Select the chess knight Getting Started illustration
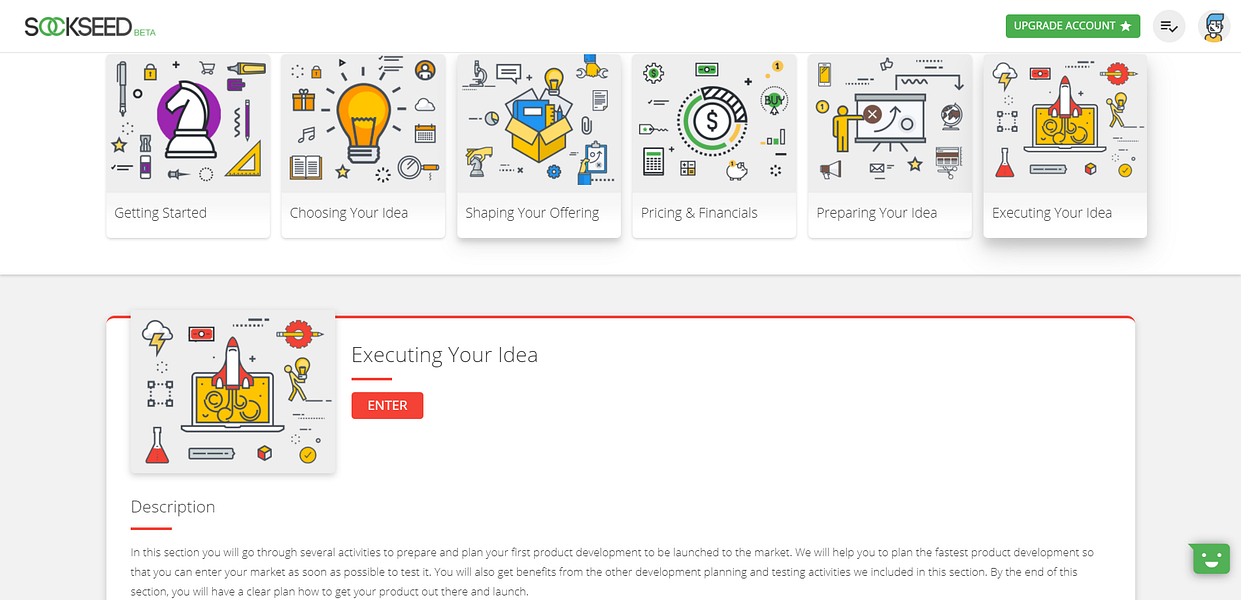Image resolution: width=1241 pixels, height=600 pixels. [188, 124]
